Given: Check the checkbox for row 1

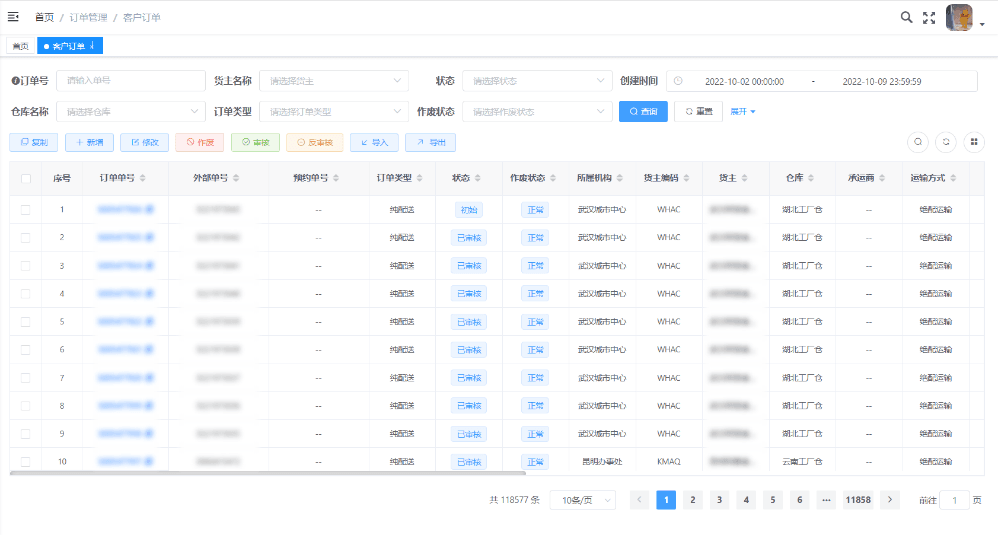Looking at the screenshot, I should [x=26, y=210].
